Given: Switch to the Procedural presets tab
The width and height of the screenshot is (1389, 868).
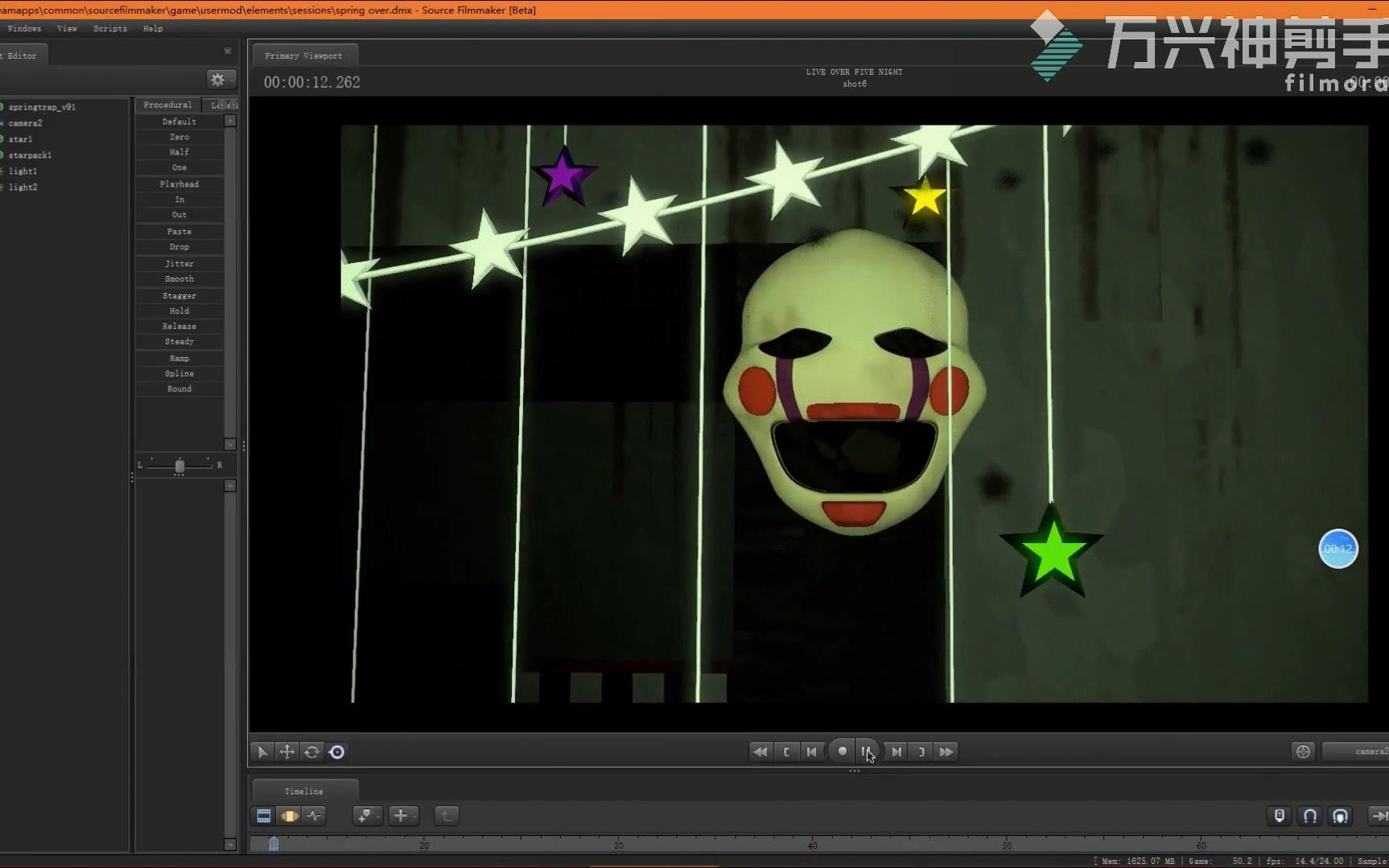Looking at the screenshot, I should 167,105.
